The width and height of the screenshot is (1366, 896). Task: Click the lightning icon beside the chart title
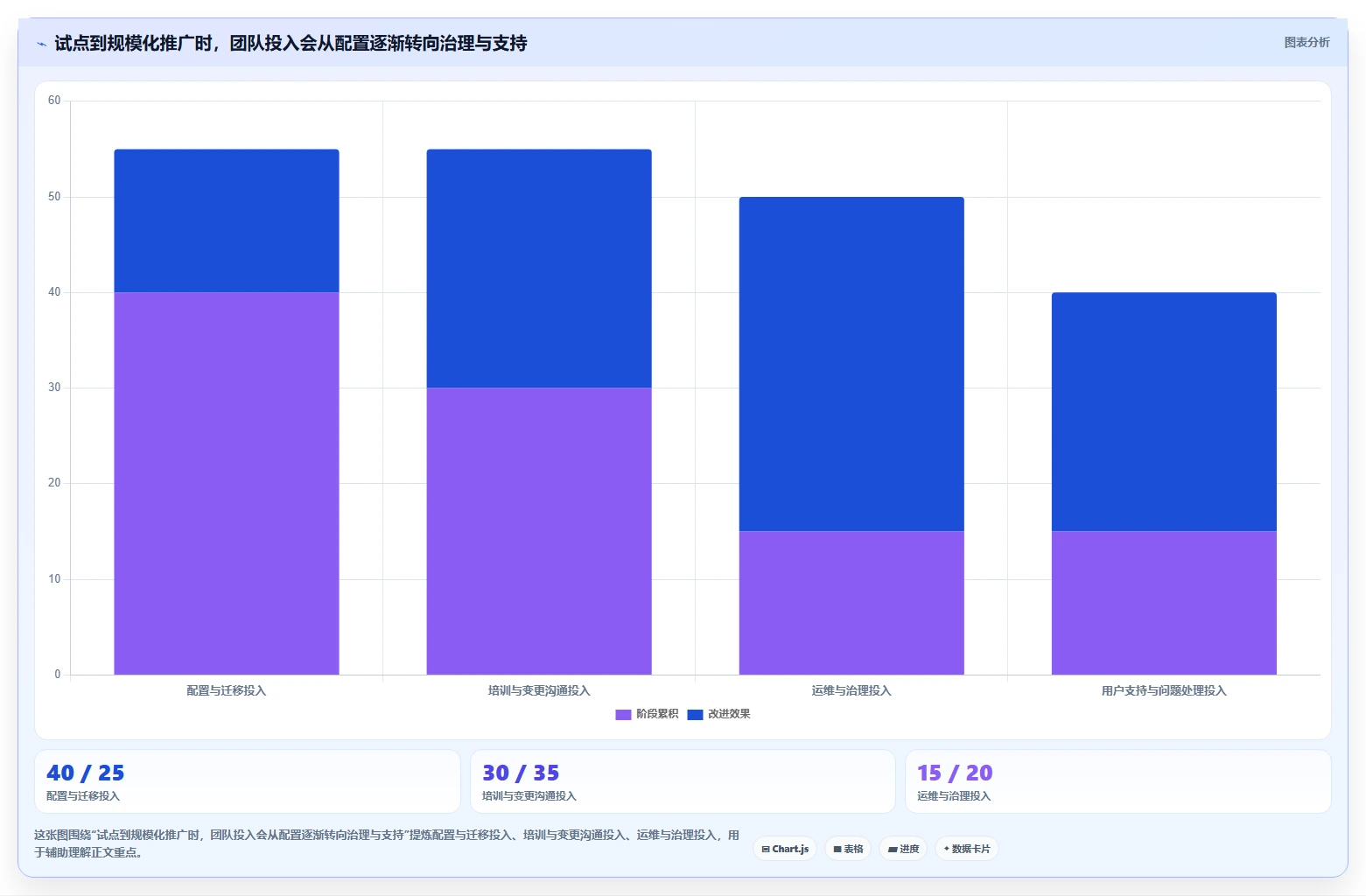point(41,44)
